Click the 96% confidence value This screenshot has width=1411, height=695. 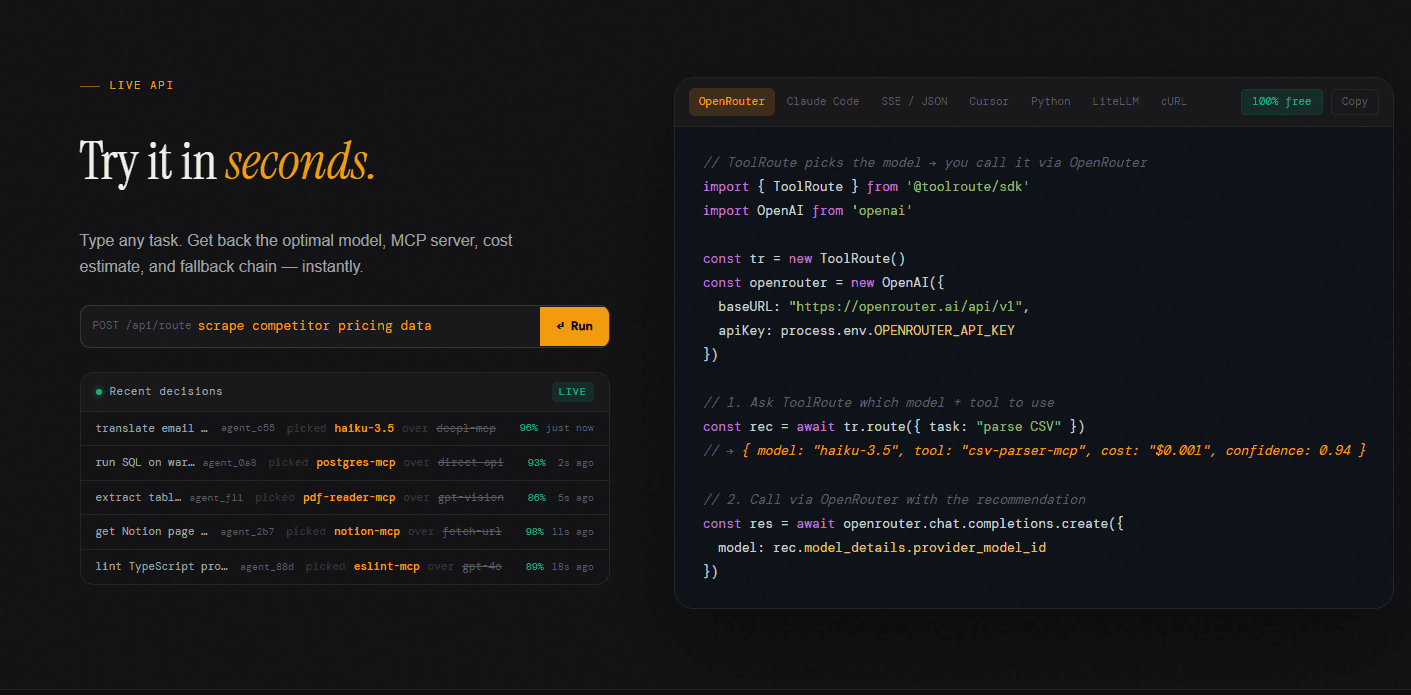[529, 428]
